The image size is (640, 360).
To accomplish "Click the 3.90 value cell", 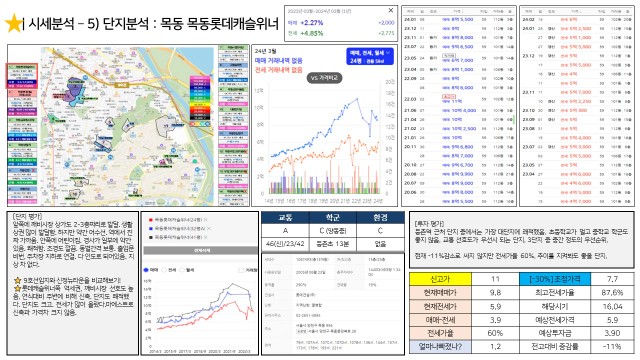I will [612, 333].
